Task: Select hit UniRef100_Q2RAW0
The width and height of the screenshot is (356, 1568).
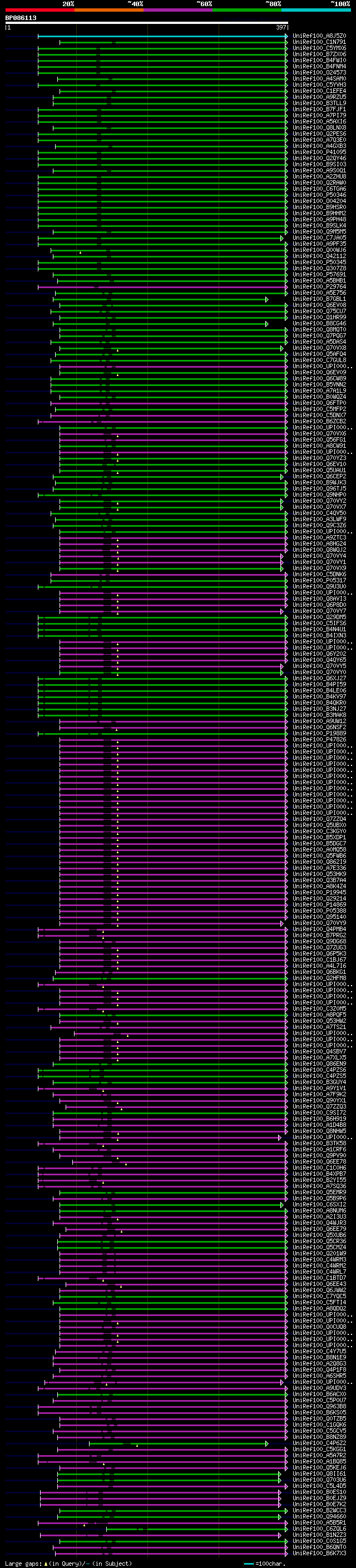Action: [x=319, y=182]
